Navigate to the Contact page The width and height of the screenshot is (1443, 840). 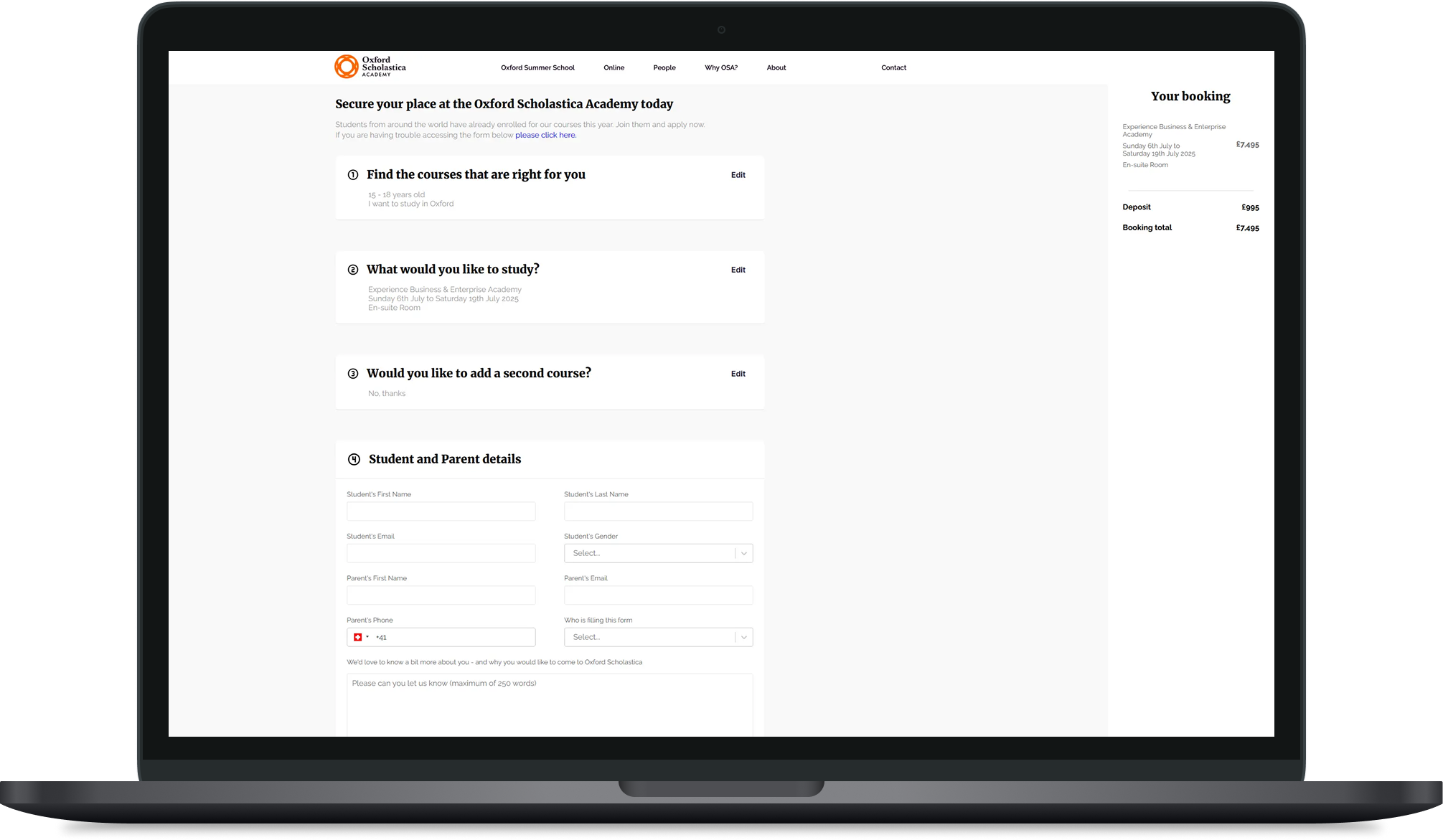coord(893,68)
